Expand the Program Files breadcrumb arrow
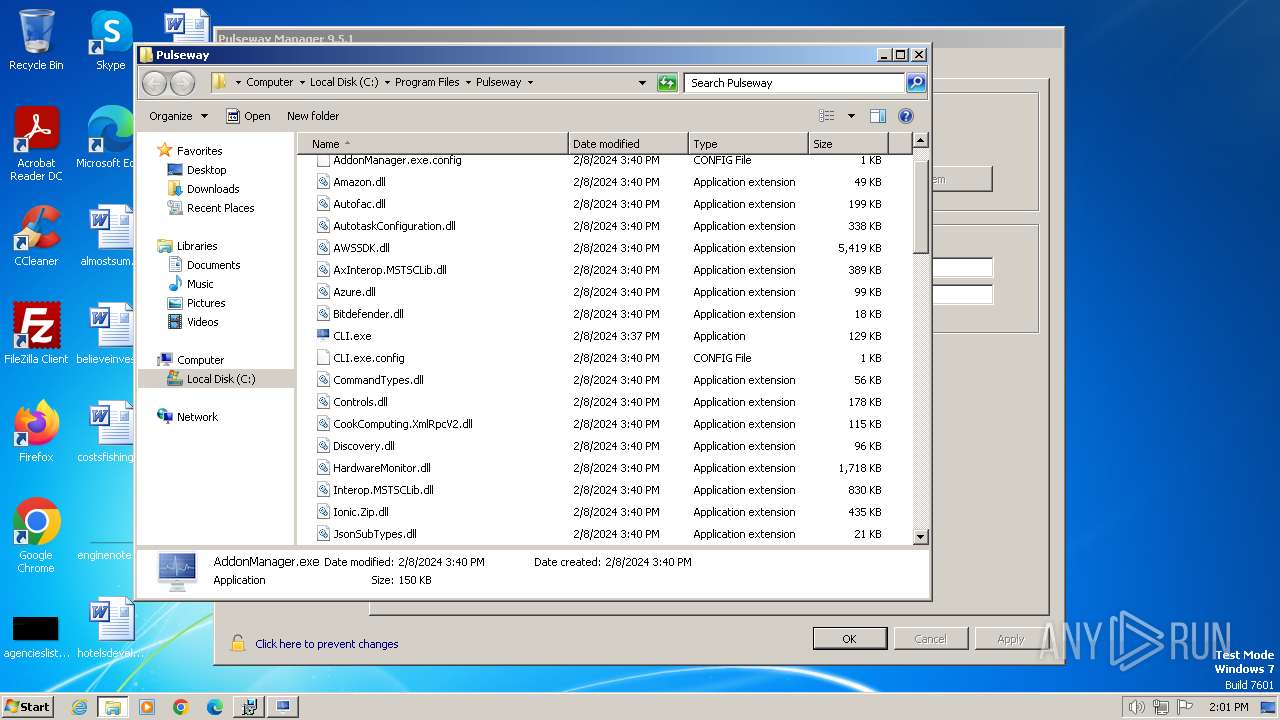Screen dimensions: 1280x720 click(x=467, y=83)
